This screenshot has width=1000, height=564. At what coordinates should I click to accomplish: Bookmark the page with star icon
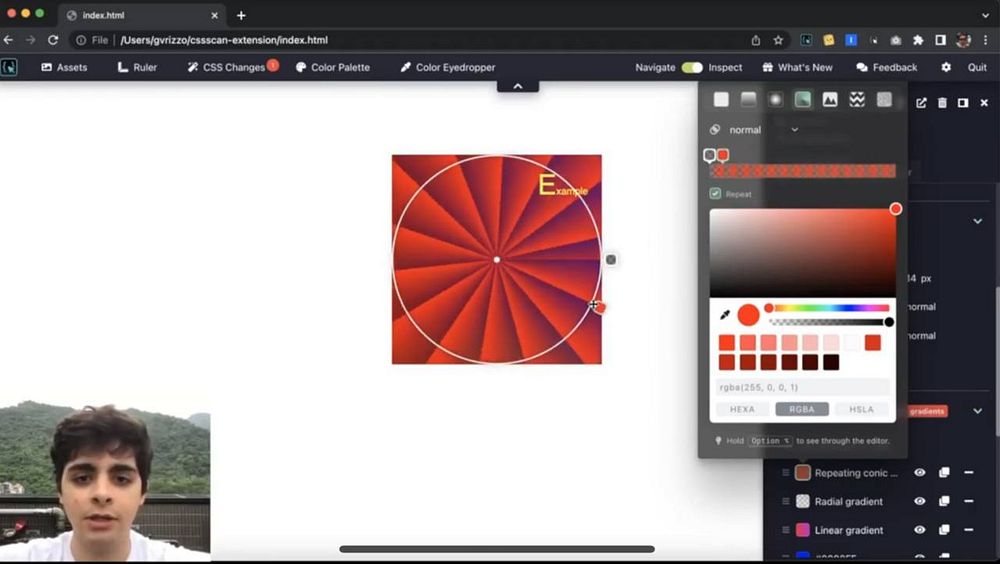[x=778, y=40]
